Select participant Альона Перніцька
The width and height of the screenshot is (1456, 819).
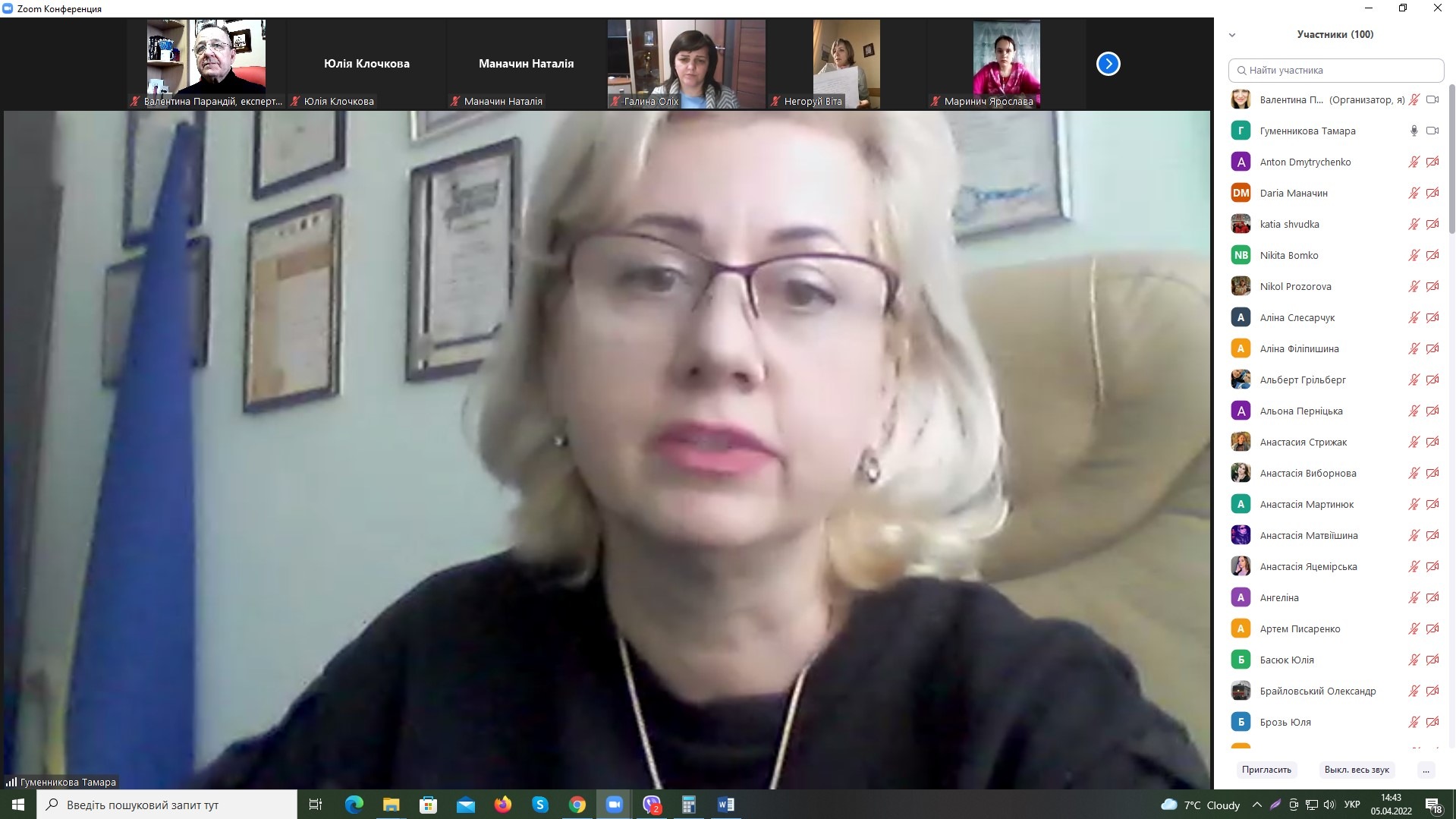coord(1336,411)
